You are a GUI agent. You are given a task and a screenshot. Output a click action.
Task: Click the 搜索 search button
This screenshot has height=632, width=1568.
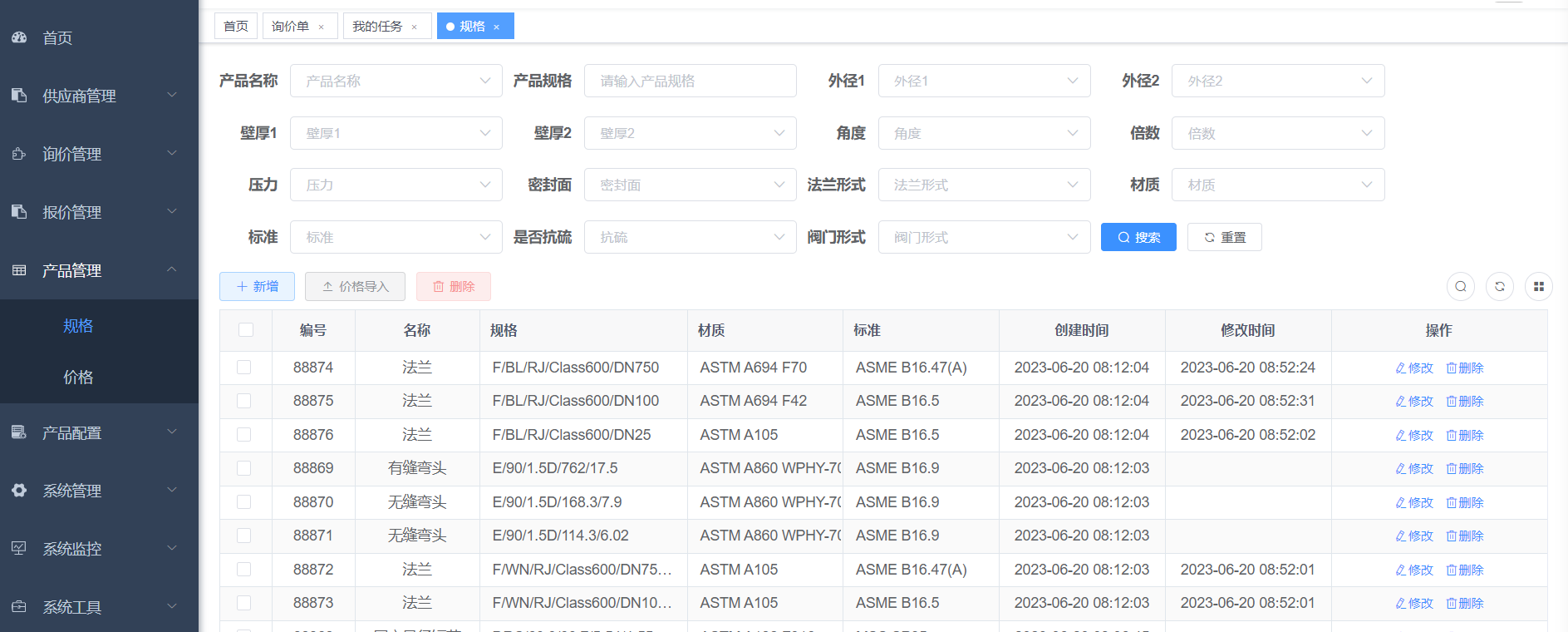coord(1138,237)
